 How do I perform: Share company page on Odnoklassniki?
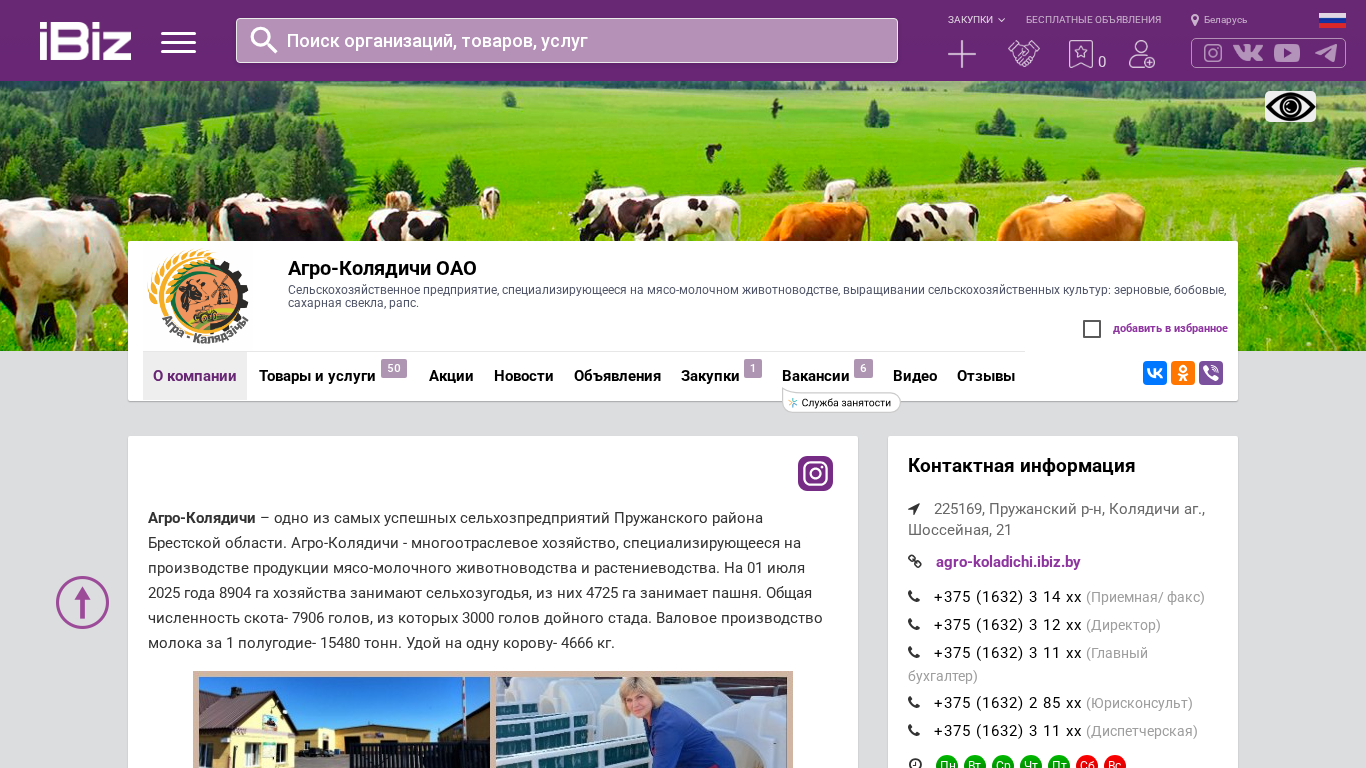tap(1183, 373)
